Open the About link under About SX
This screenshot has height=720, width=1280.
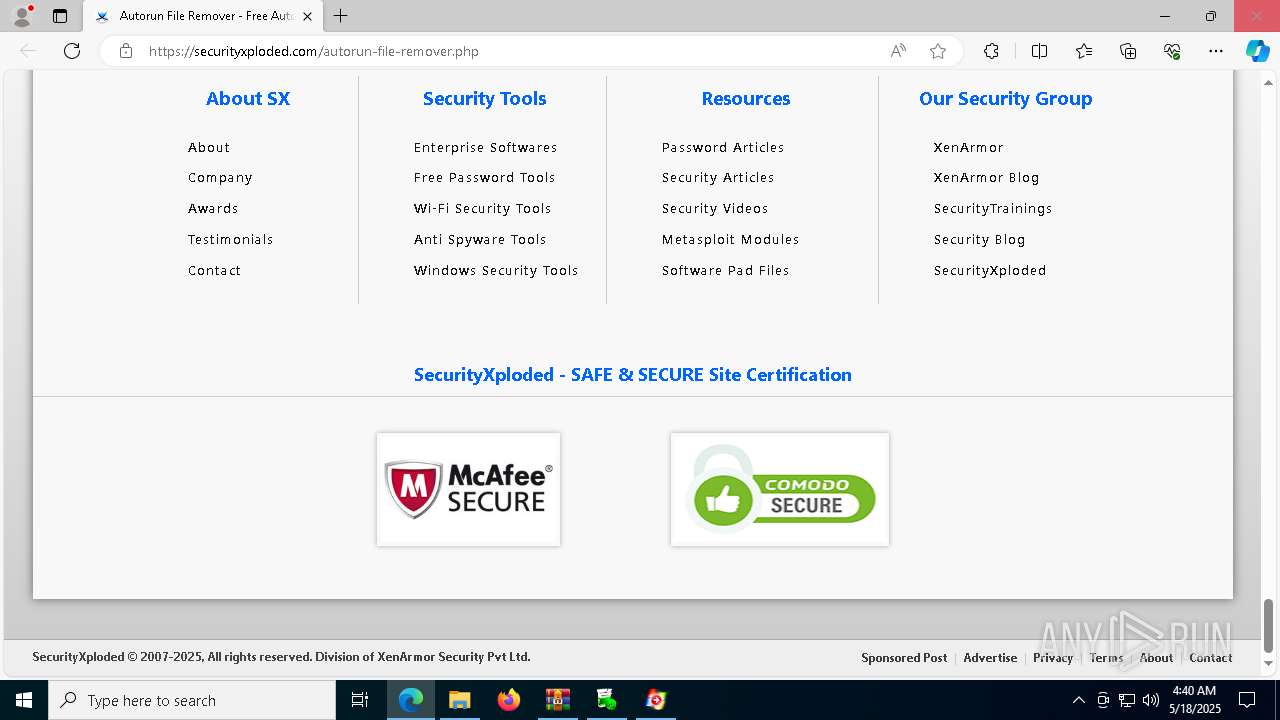click(209, 147)
